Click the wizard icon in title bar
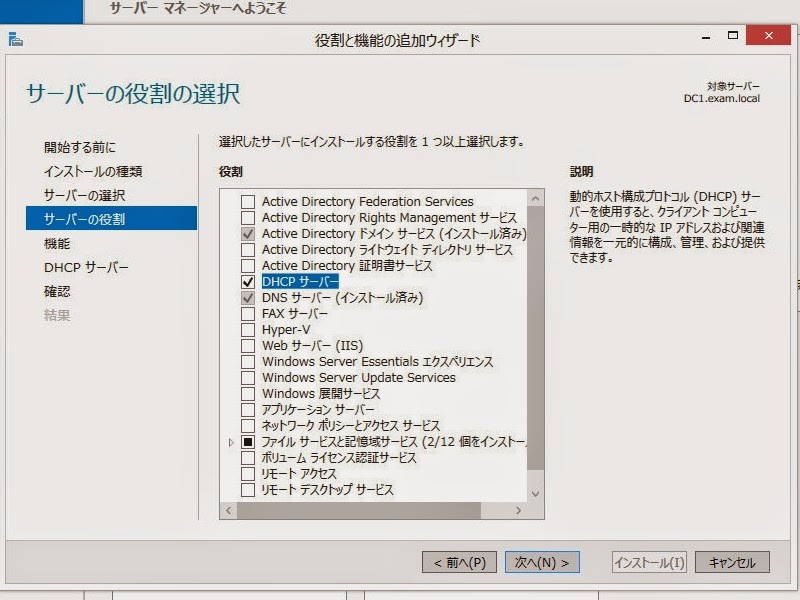 (x=16, y=39)
